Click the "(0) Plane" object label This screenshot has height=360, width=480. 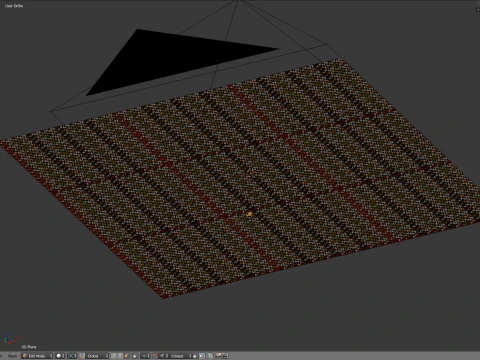(x=29, y=347)
